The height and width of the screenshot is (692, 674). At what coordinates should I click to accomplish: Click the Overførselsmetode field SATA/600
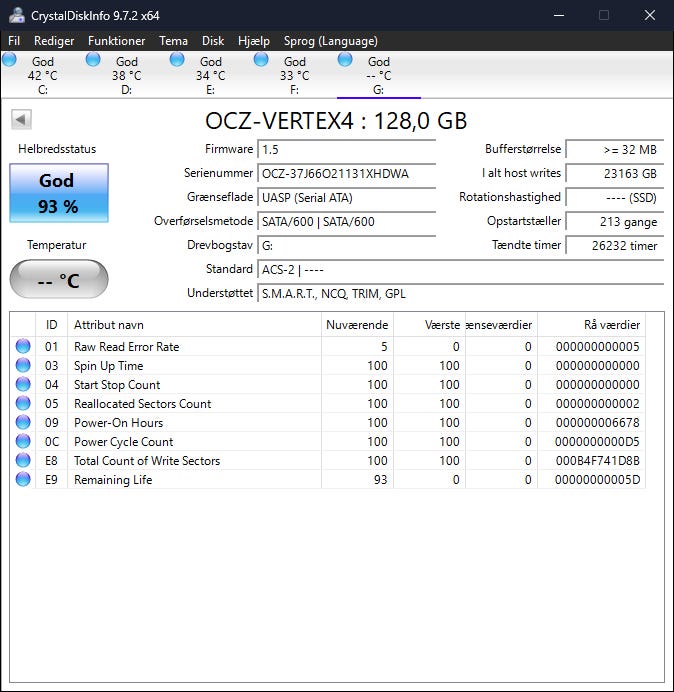346,221
